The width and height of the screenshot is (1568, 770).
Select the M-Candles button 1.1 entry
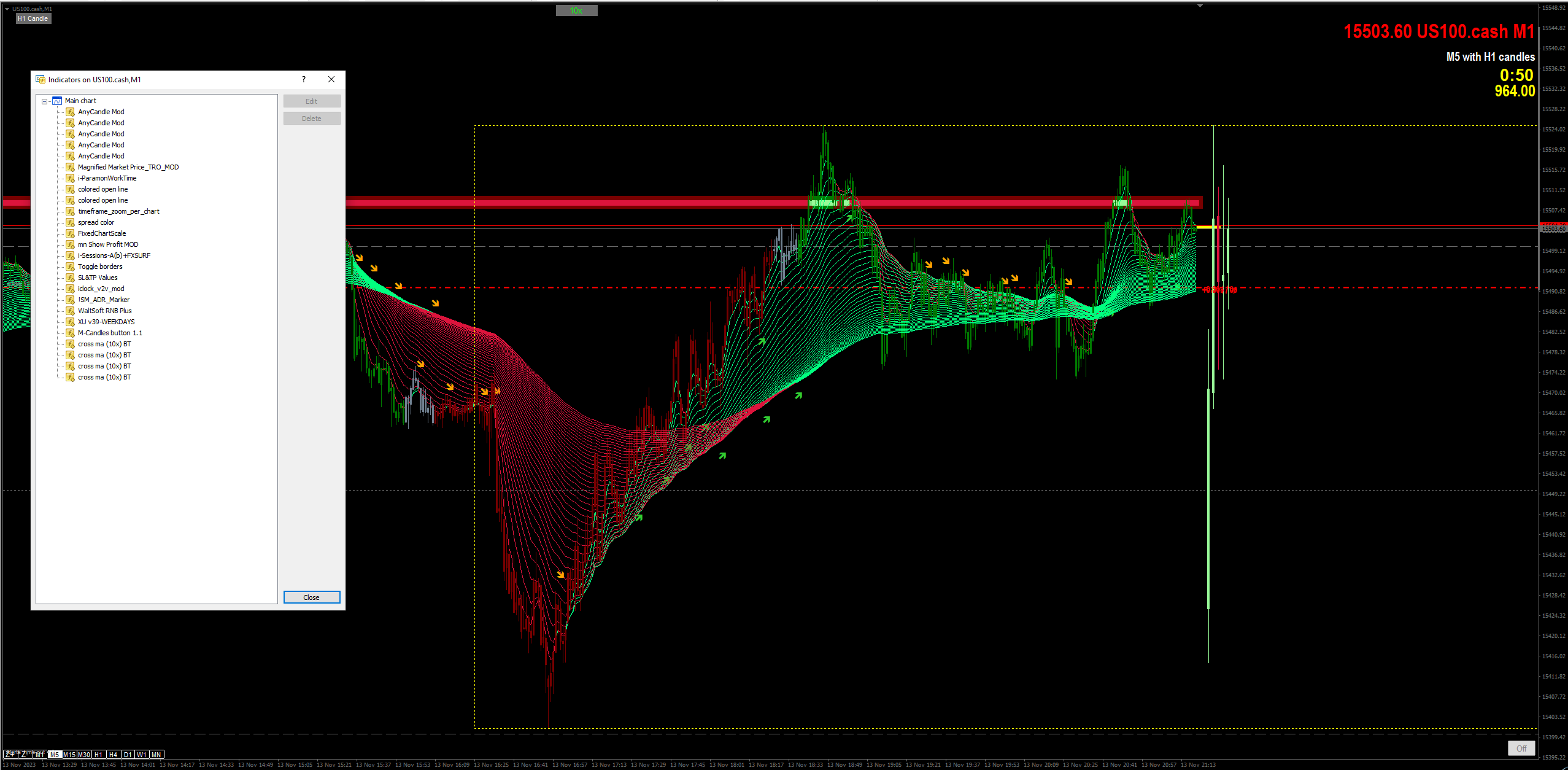110,333
